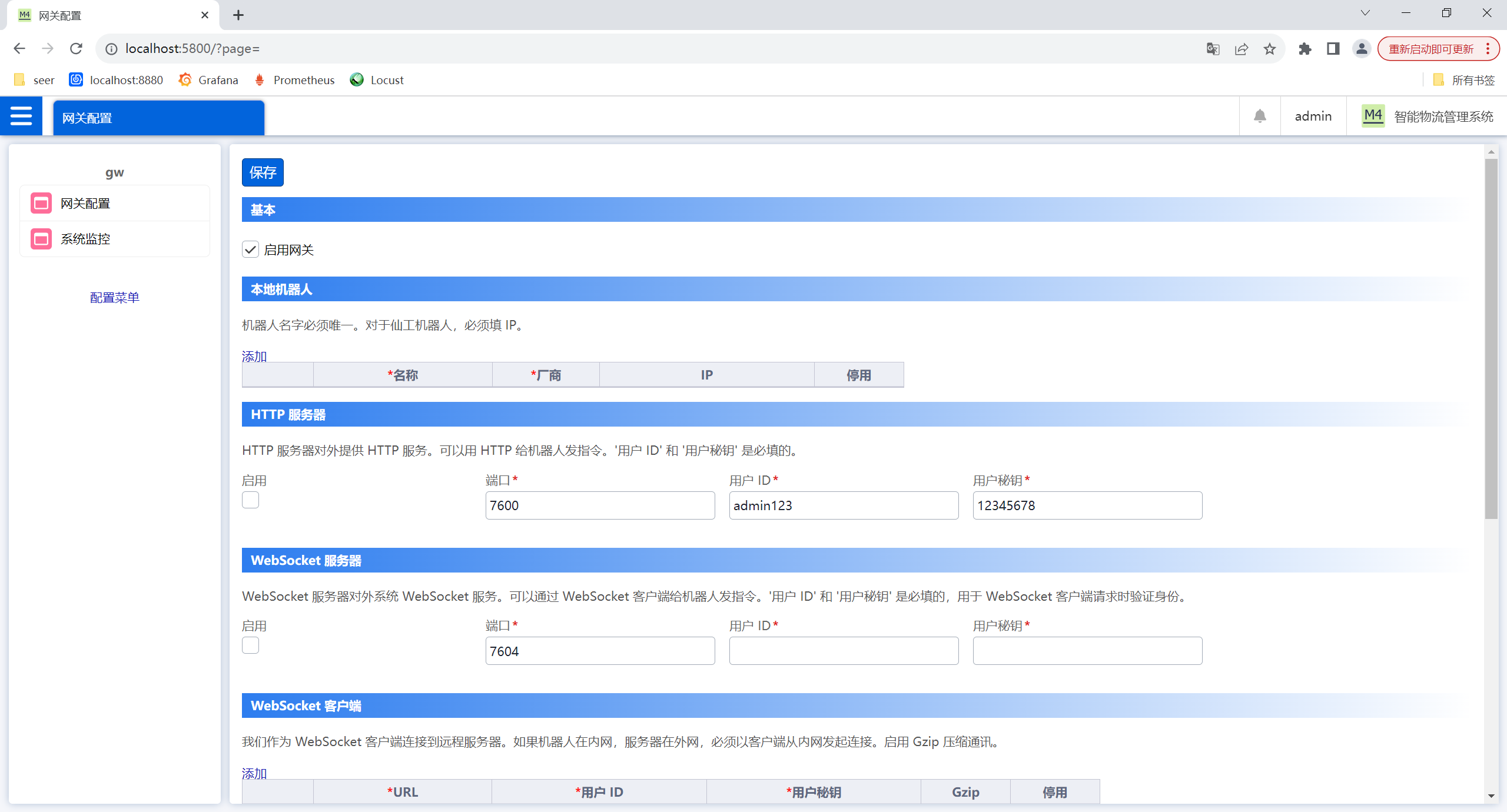Click the empty WebSocket 服务器 用户秘钥 field
Viewport: 1507px width, 812px height.
[x=1087, y=651]
